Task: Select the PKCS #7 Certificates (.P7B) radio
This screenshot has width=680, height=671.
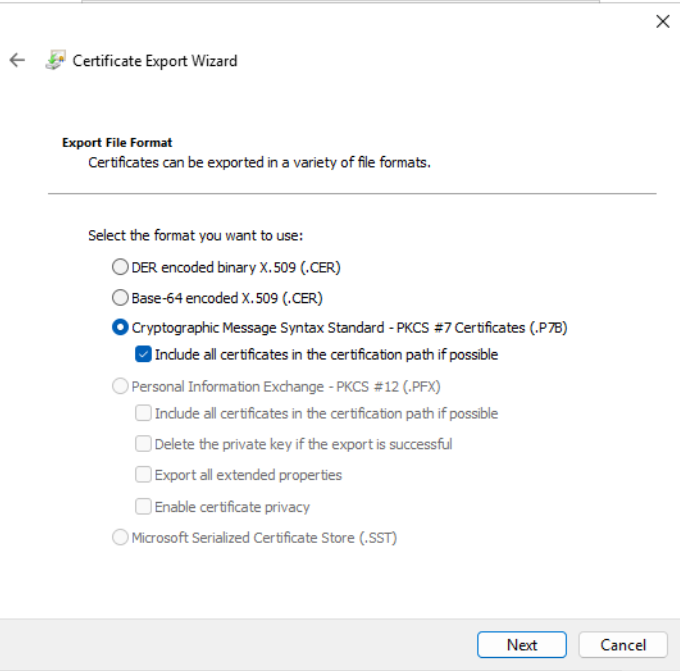Action: (121, 327)
